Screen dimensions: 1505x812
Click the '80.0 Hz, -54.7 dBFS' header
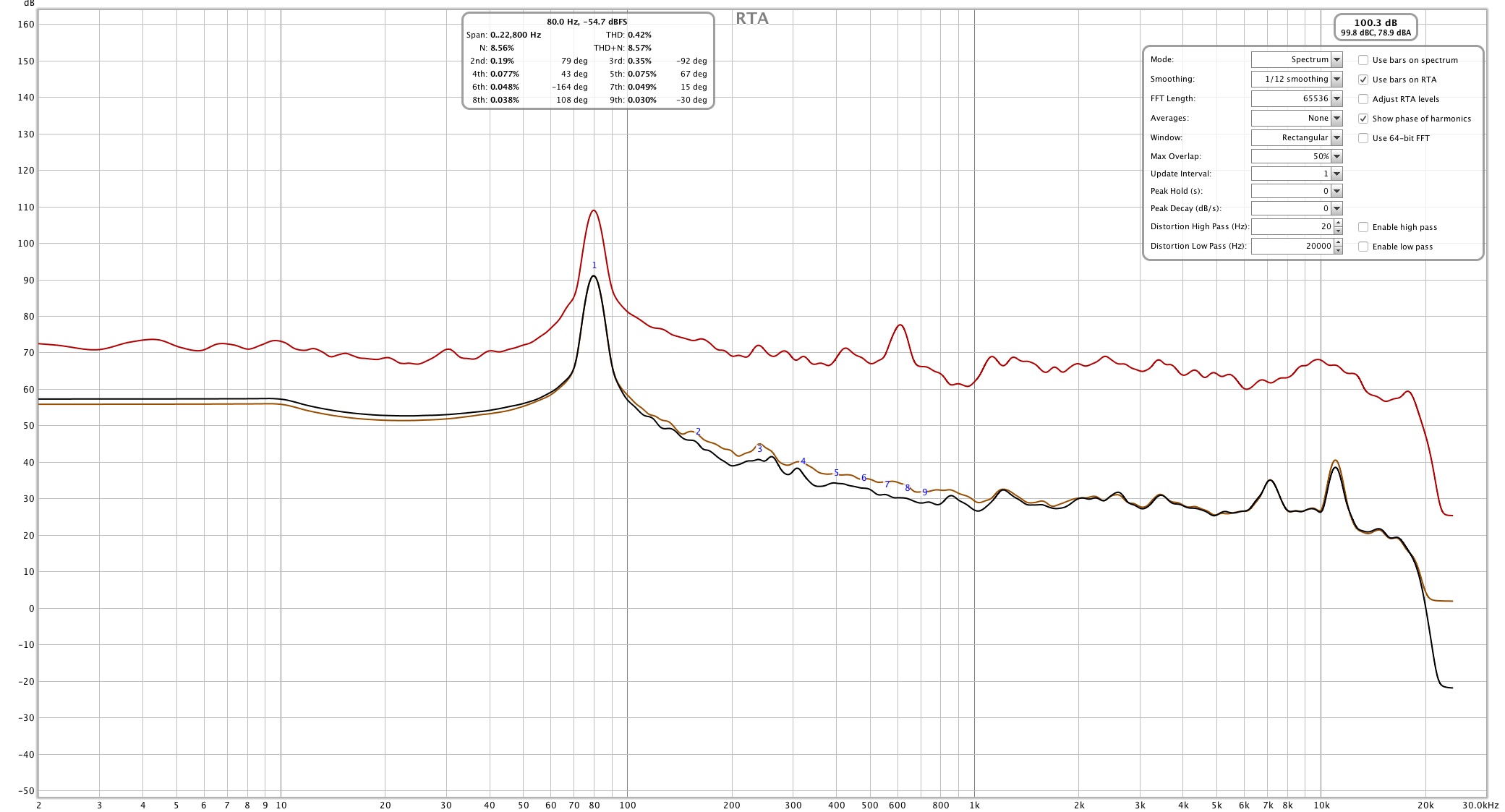pos(587,22)
